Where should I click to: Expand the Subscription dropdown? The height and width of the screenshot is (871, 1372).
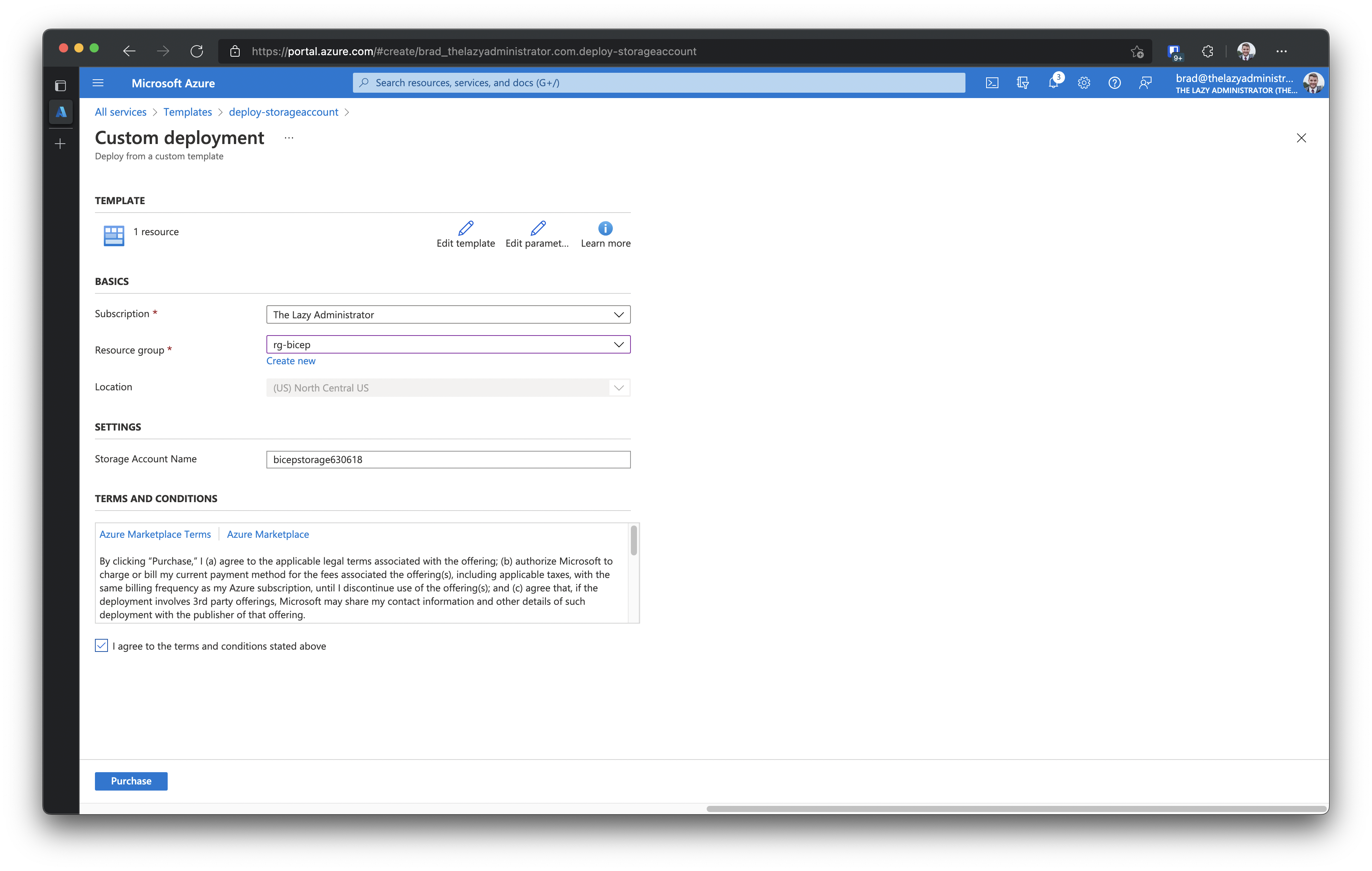coord(448,314)
